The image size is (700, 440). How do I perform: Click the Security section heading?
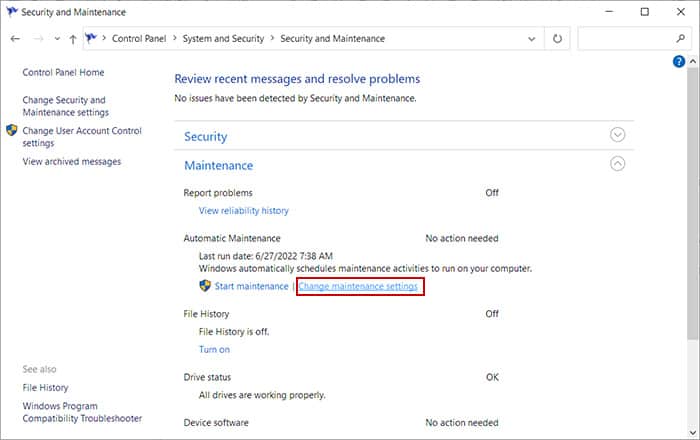[206, 137]
